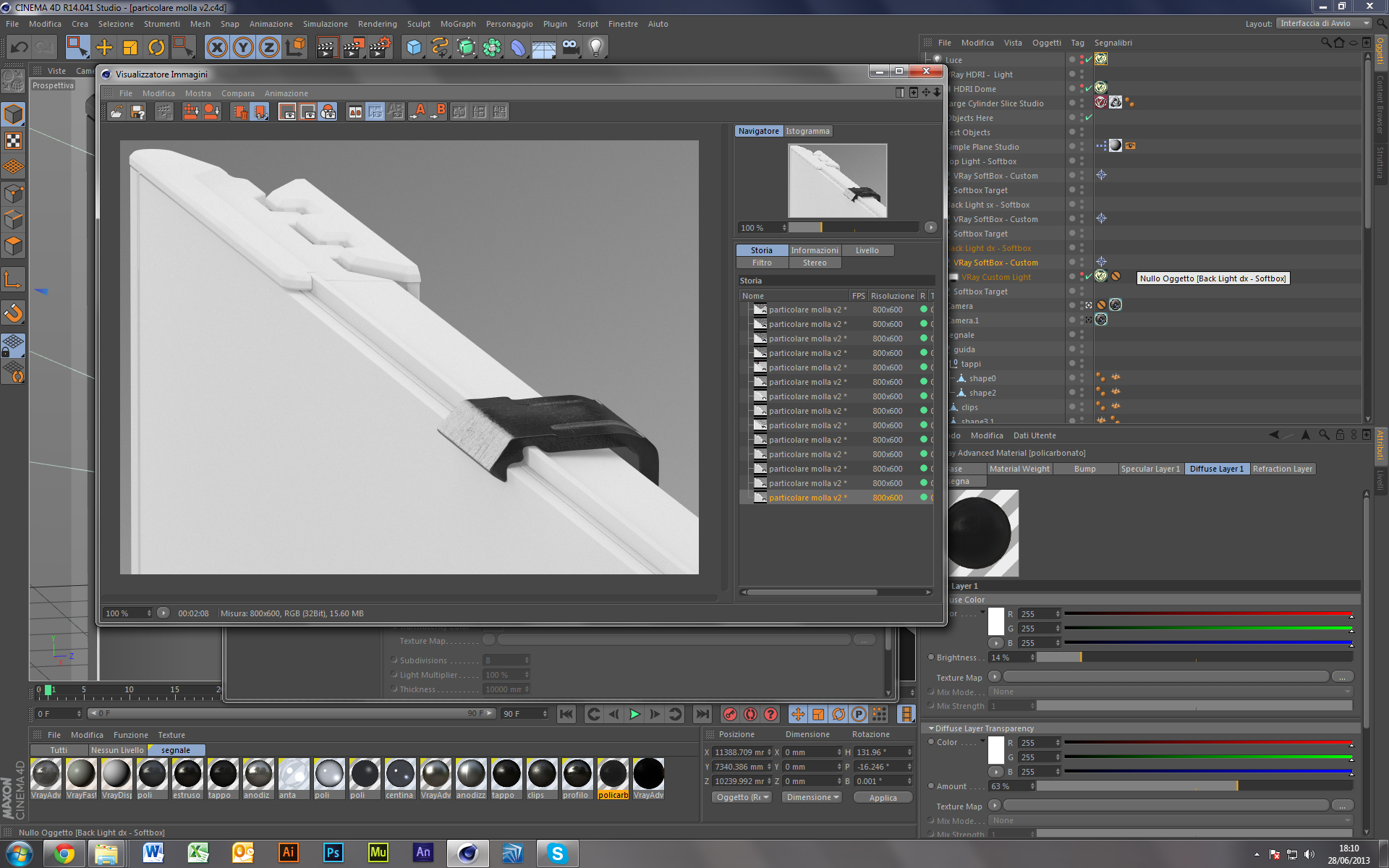Open Photoshop from the Windows taskbar
This screenshot has width=1389, height=868.
tap(333, 853)
